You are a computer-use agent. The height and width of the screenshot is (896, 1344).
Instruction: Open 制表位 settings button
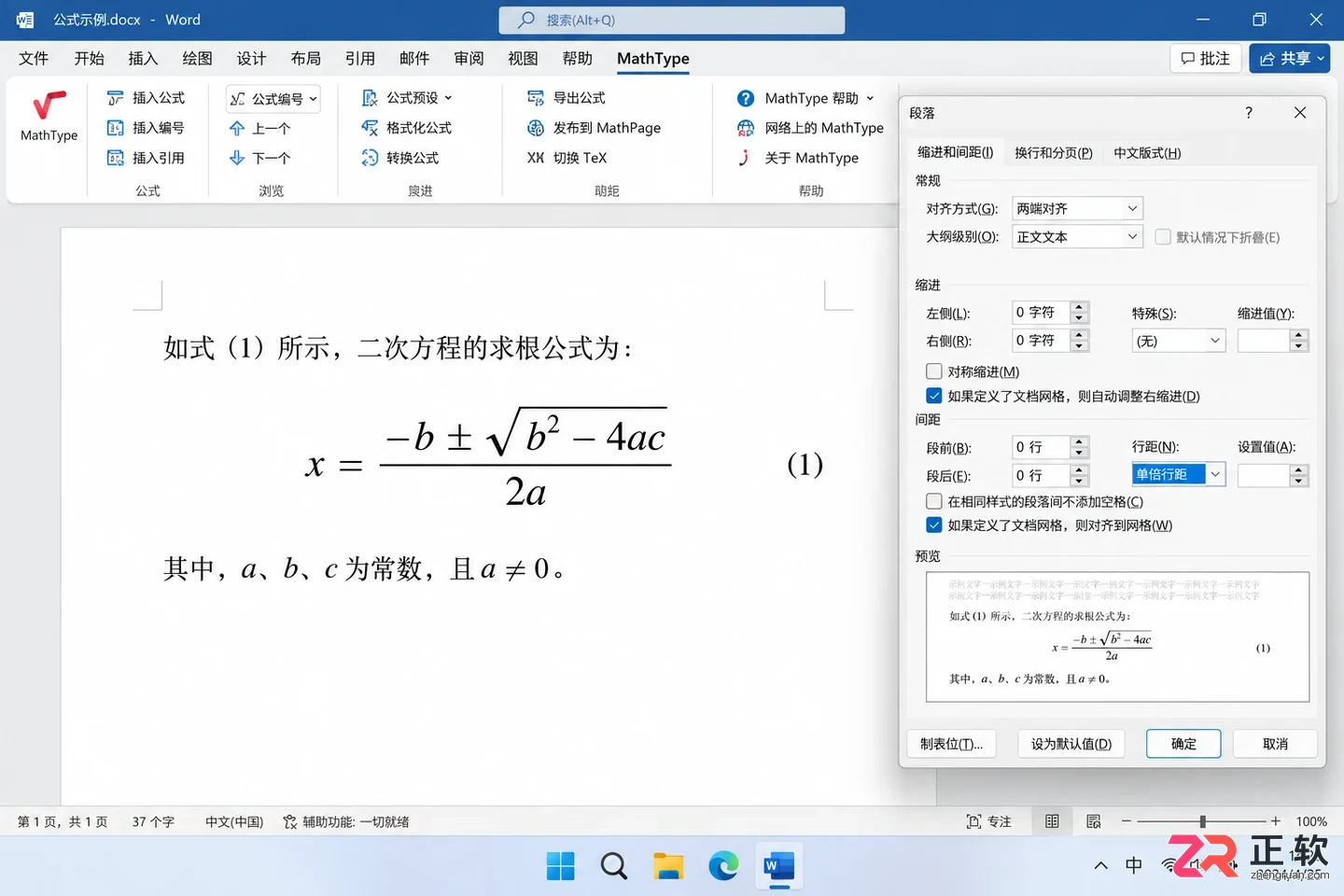(x=951, y=744)
